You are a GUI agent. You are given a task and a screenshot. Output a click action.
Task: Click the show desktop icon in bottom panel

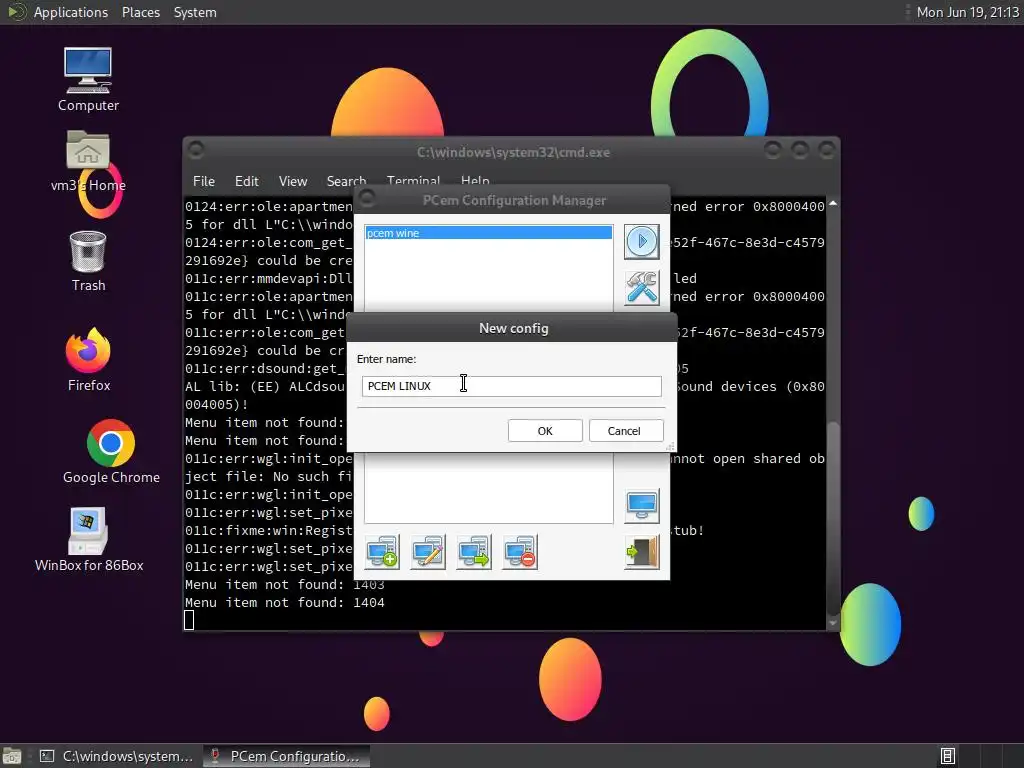12,756
